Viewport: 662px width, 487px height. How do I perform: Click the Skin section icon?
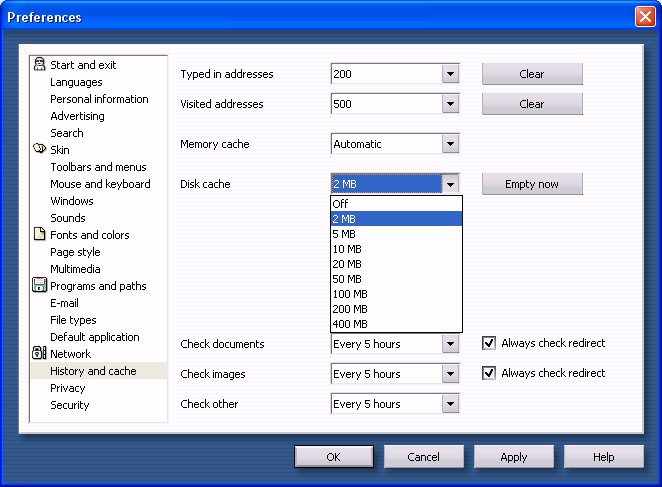pyautogui.click(x=40, y=150)
